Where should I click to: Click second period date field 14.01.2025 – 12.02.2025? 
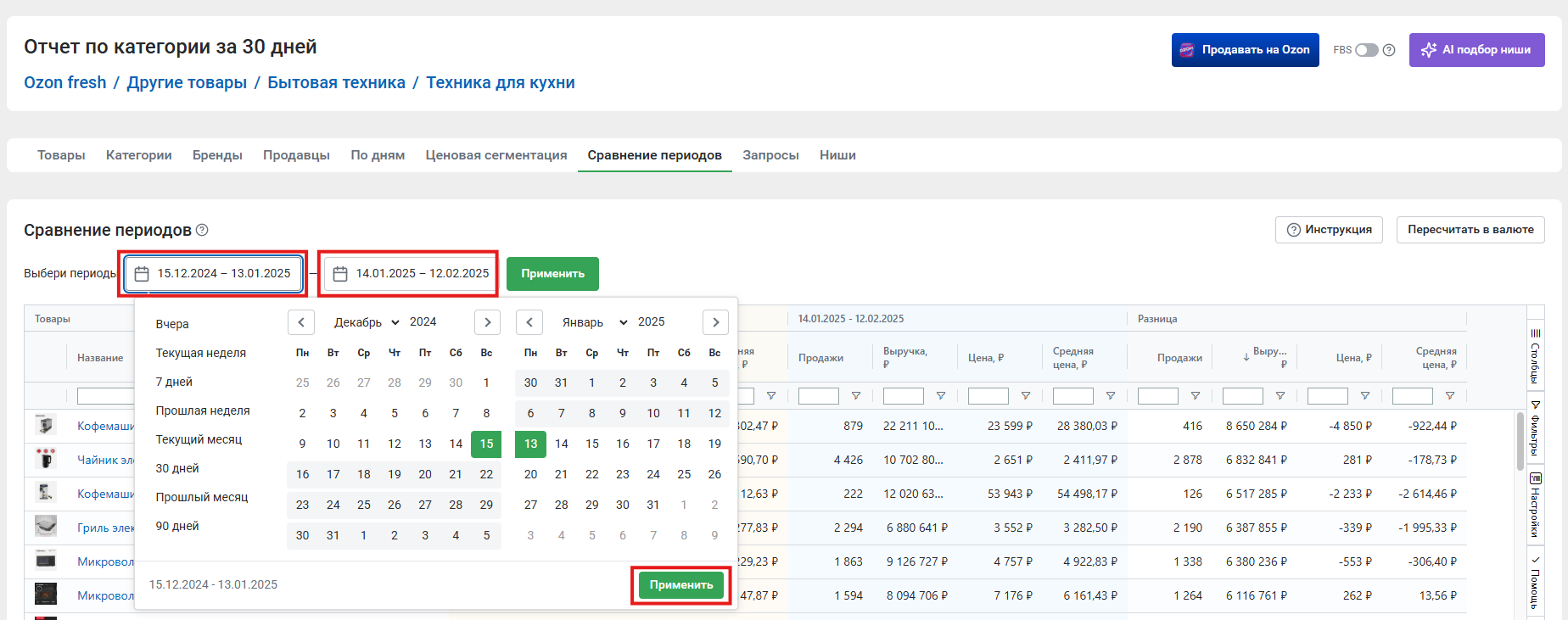411,273
